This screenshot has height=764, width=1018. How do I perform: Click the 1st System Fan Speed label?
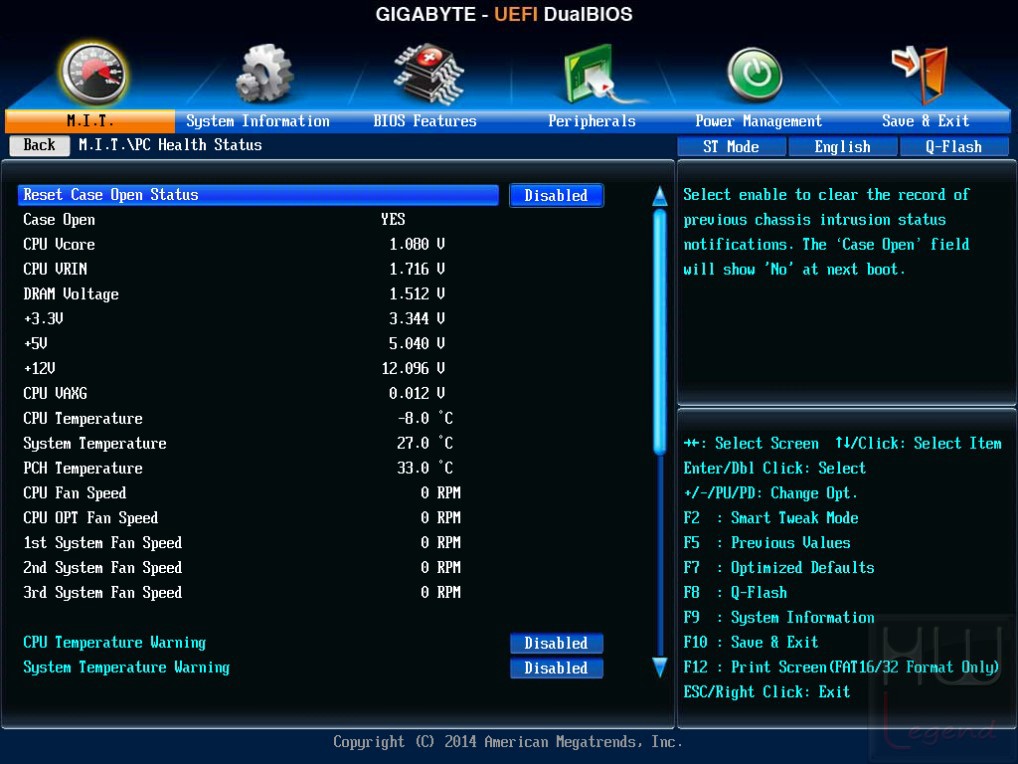point(103,543)
